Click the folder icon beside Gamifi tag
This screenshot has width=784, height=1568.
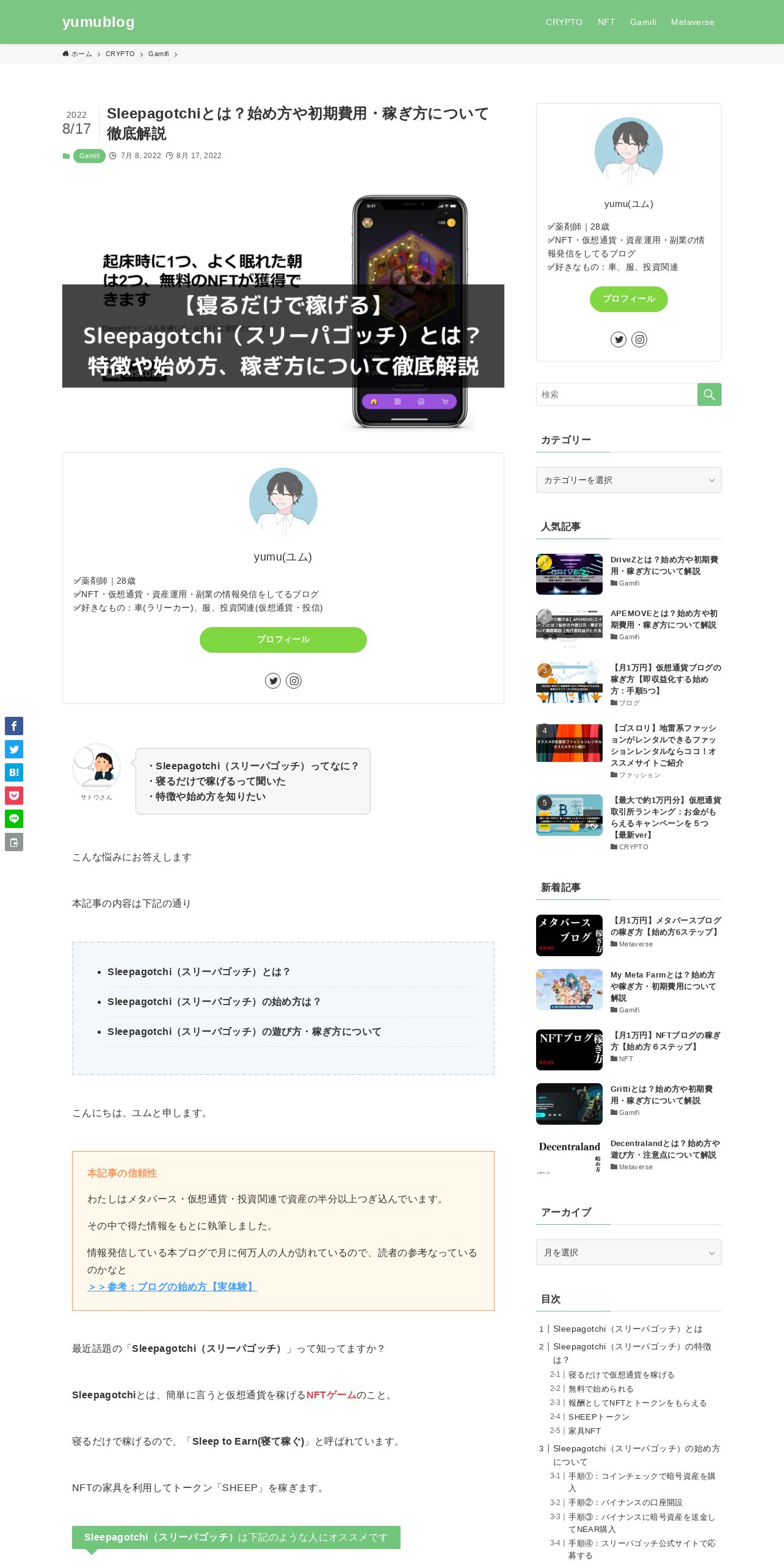(x=66, y=156)
